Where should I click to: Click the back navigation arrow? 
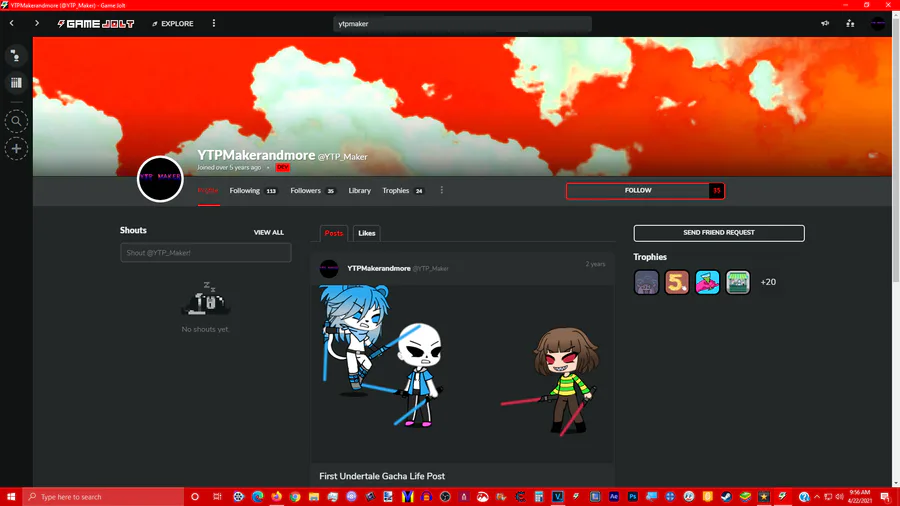point(11,24)
